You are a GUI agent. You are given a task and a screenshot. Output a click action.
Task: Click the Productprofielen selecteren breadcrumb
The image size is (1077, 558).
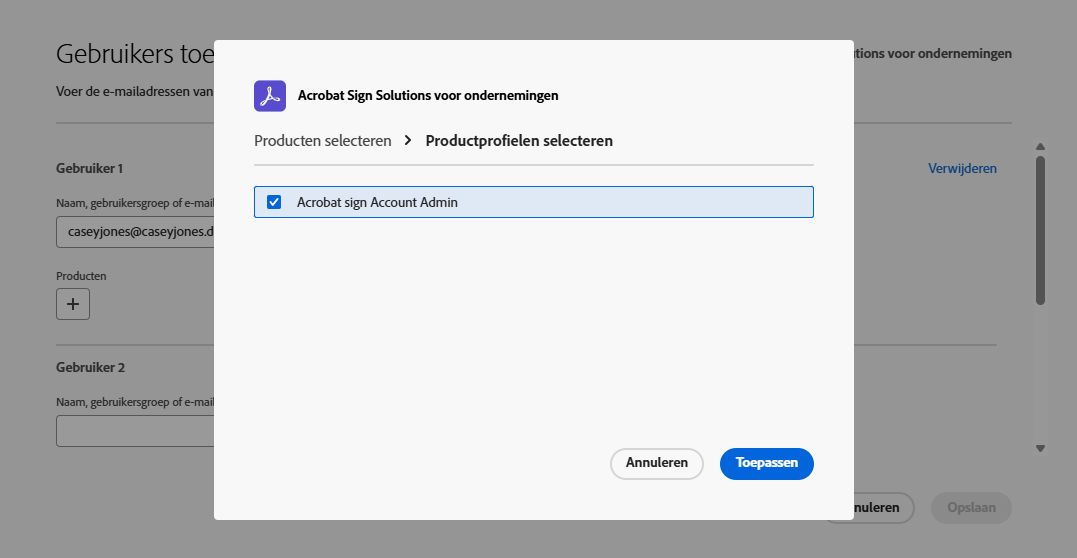(x=519, y=141)
